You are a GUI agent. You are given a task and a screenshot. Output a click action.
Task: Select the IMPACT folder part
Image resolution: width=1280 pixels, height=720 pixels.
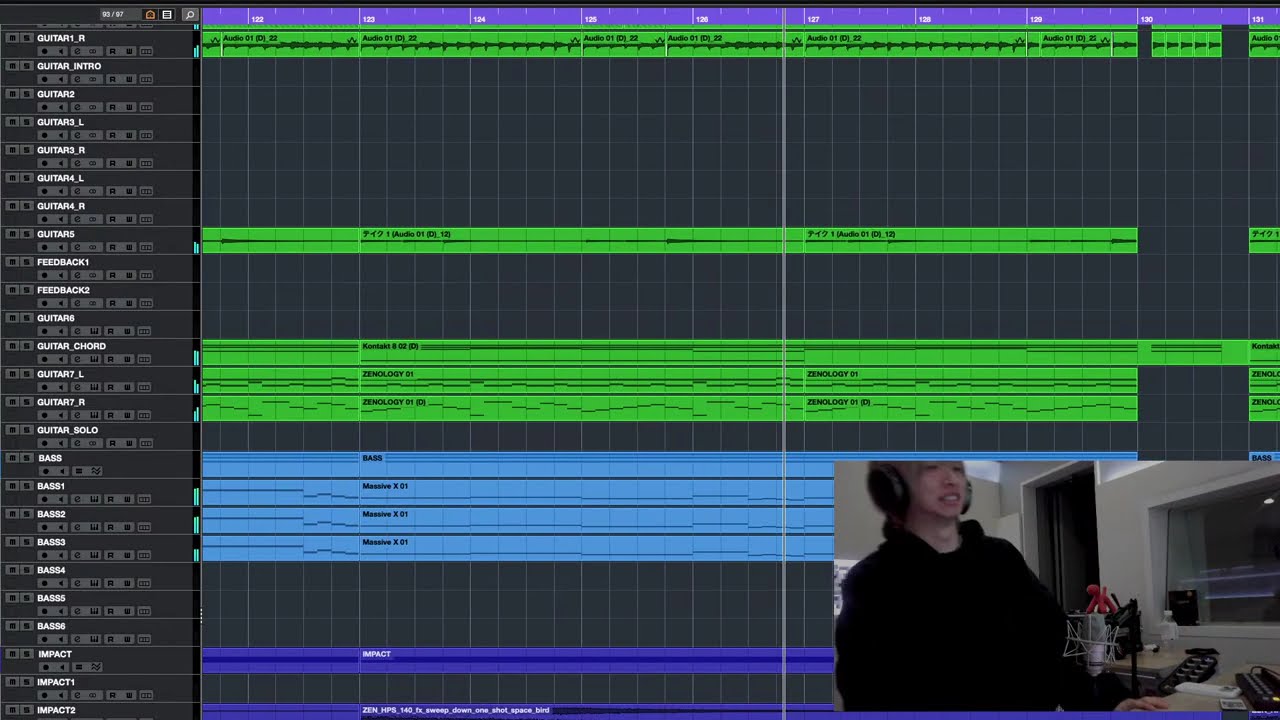click(x=597, y=660)
